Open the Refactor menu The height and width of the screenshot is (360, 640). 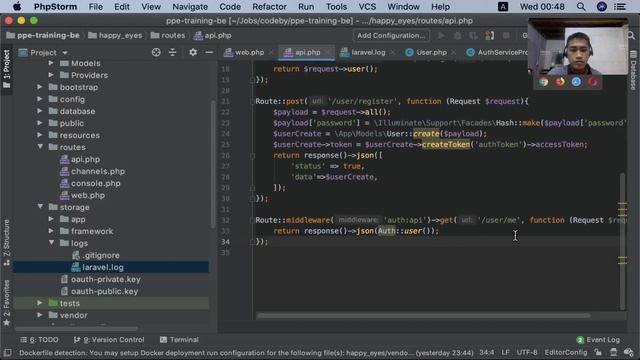(x=269, y=7)
